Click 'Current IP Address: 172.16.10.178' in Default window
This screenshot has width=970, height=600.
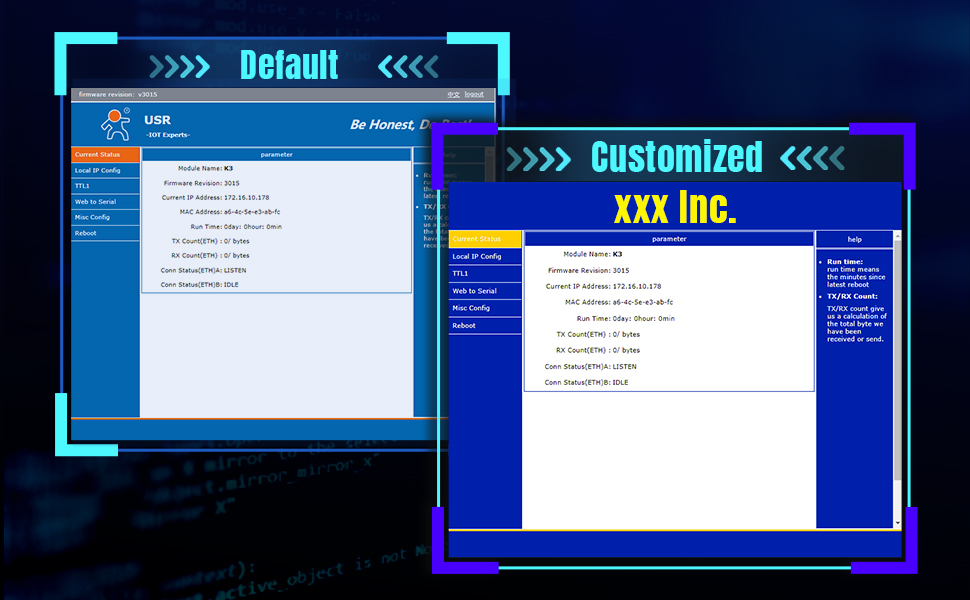[215, 197]
